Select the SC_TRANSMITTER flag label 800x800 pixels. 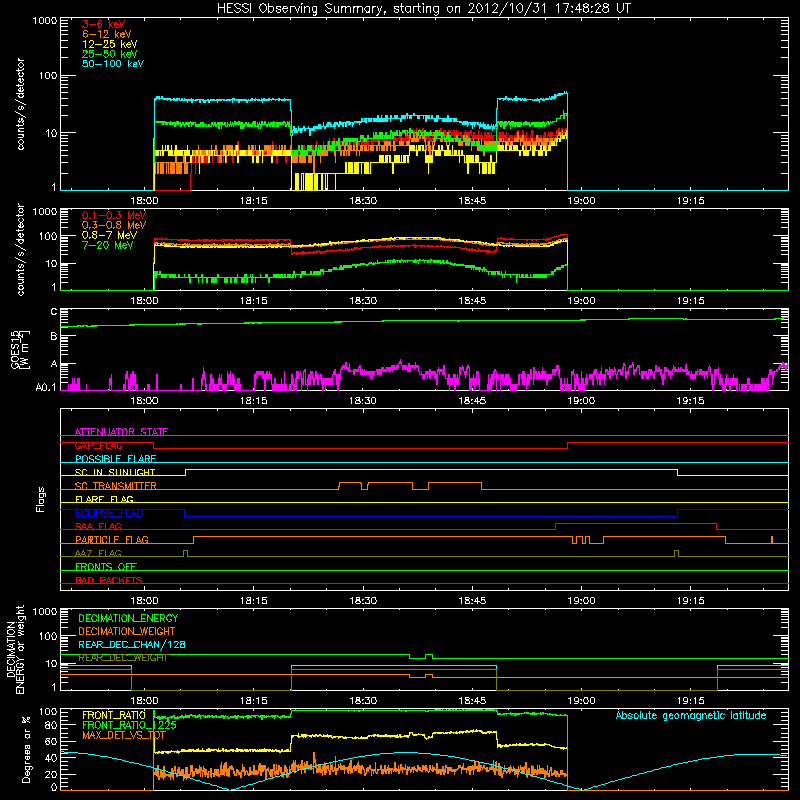115,486
